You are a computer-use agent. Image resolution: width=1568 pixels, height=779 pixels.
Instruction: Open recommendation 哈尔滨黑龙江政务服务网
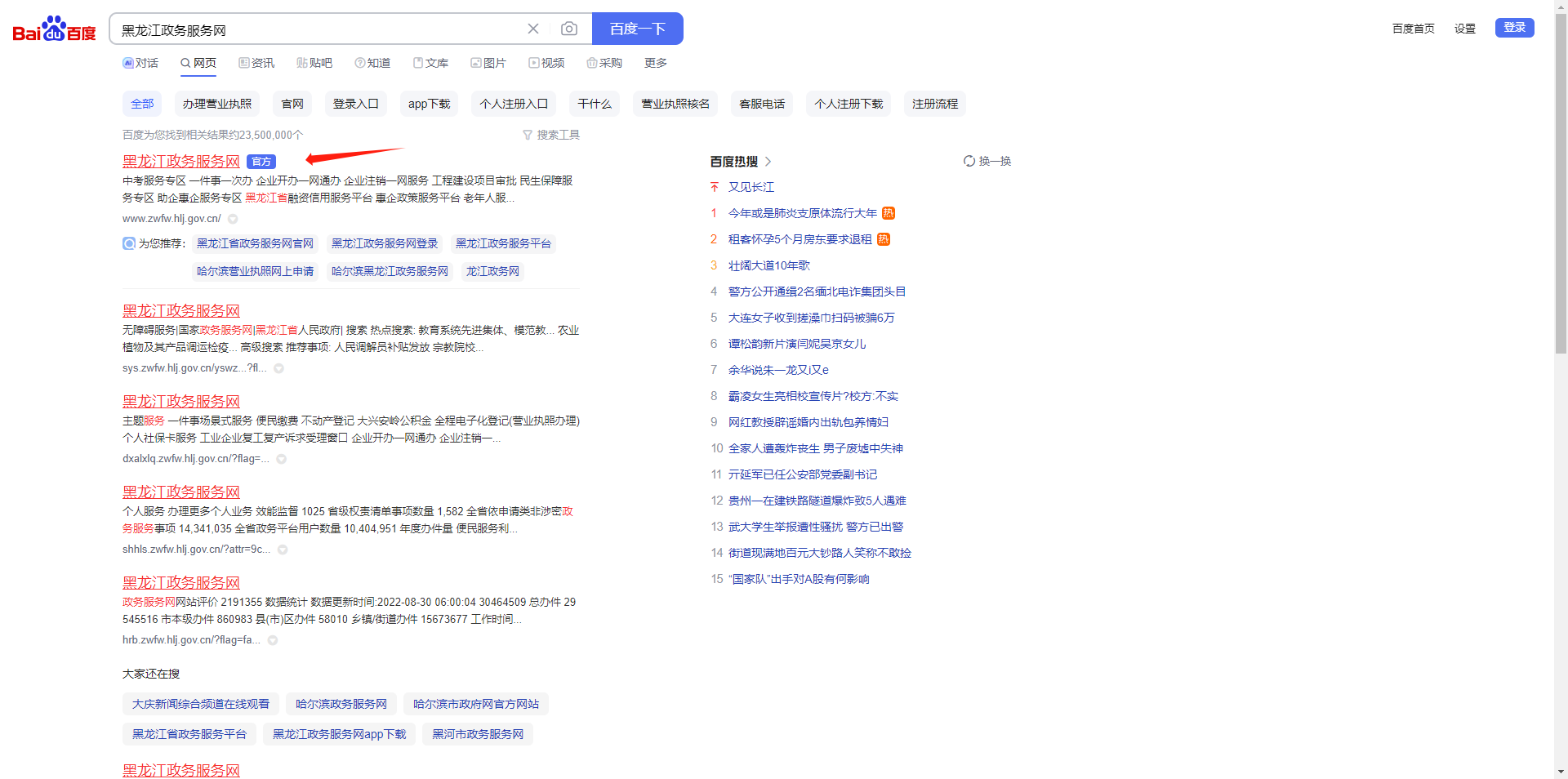390,271
